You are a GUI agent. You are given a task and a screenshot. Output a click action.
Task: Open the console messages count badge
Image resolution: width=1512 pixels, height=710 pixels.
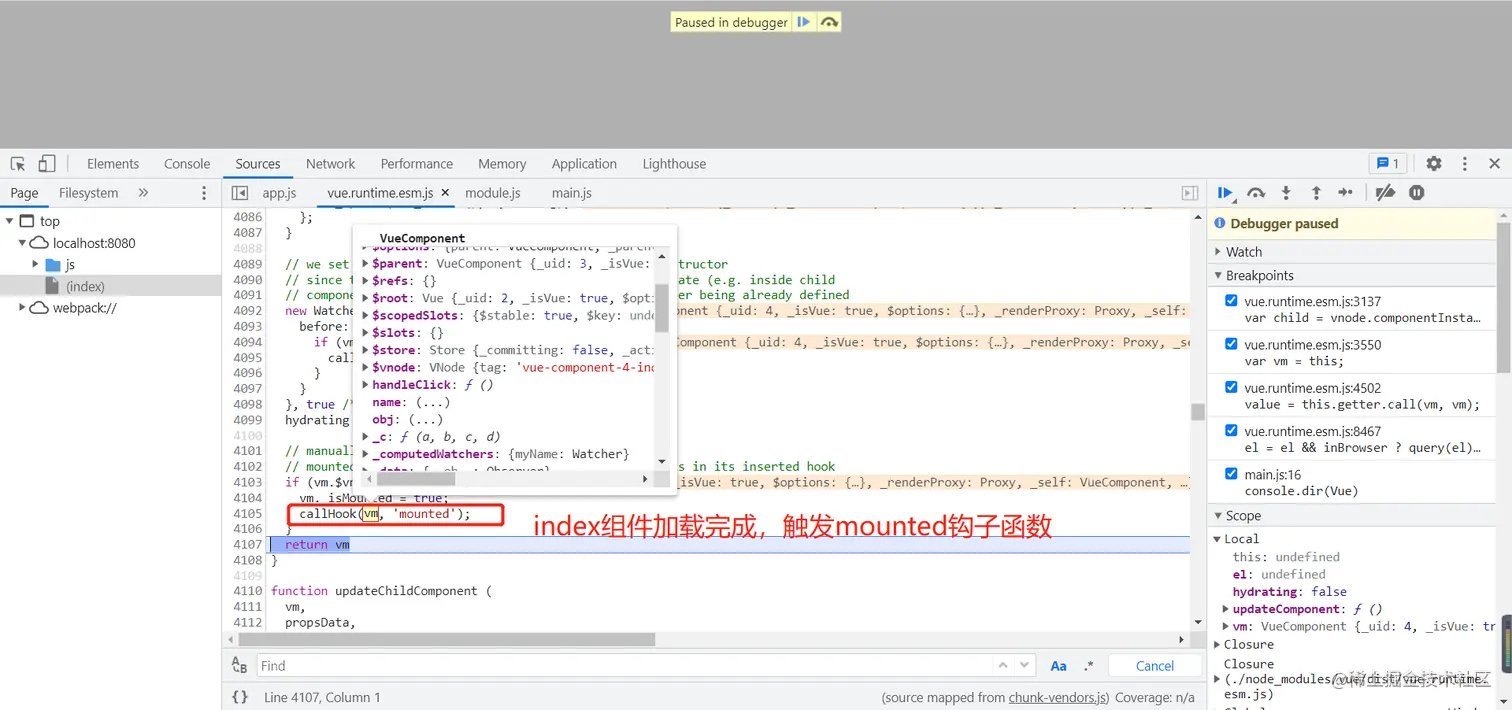[1388, 164]
